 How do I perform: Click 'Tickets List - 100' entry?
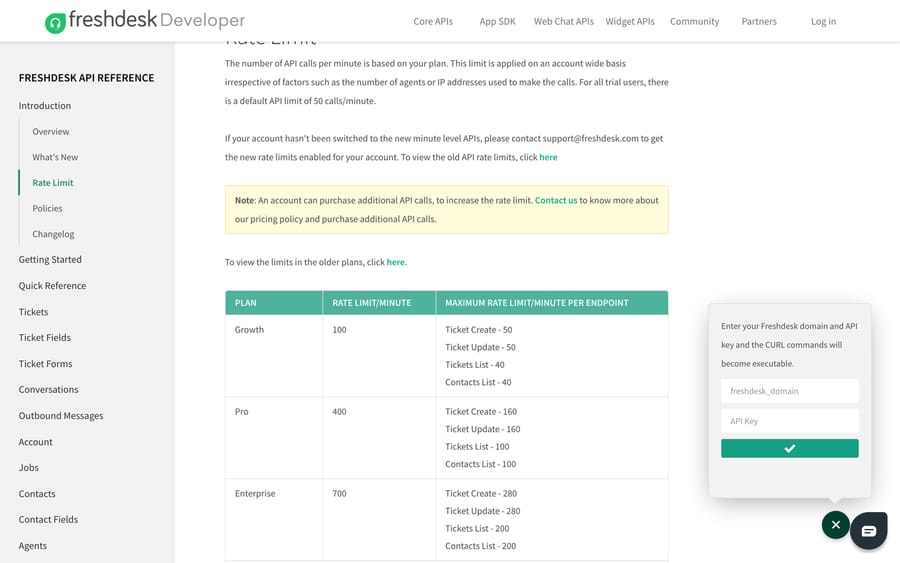click(x=477, y=447)
